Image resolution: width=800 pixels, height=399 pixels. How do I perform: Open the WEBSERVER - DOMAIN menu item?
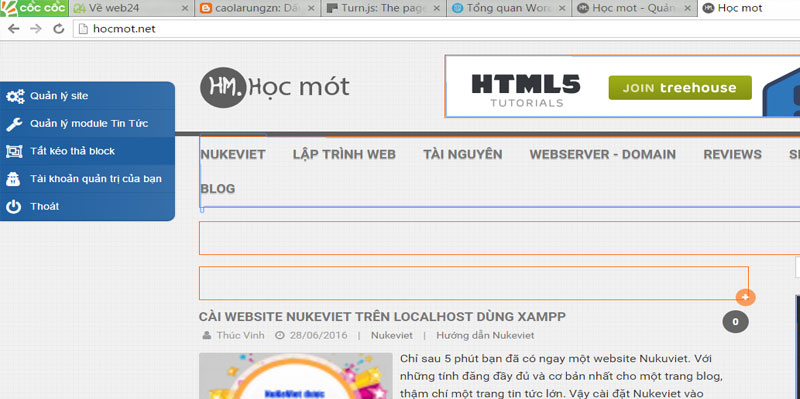603,155
